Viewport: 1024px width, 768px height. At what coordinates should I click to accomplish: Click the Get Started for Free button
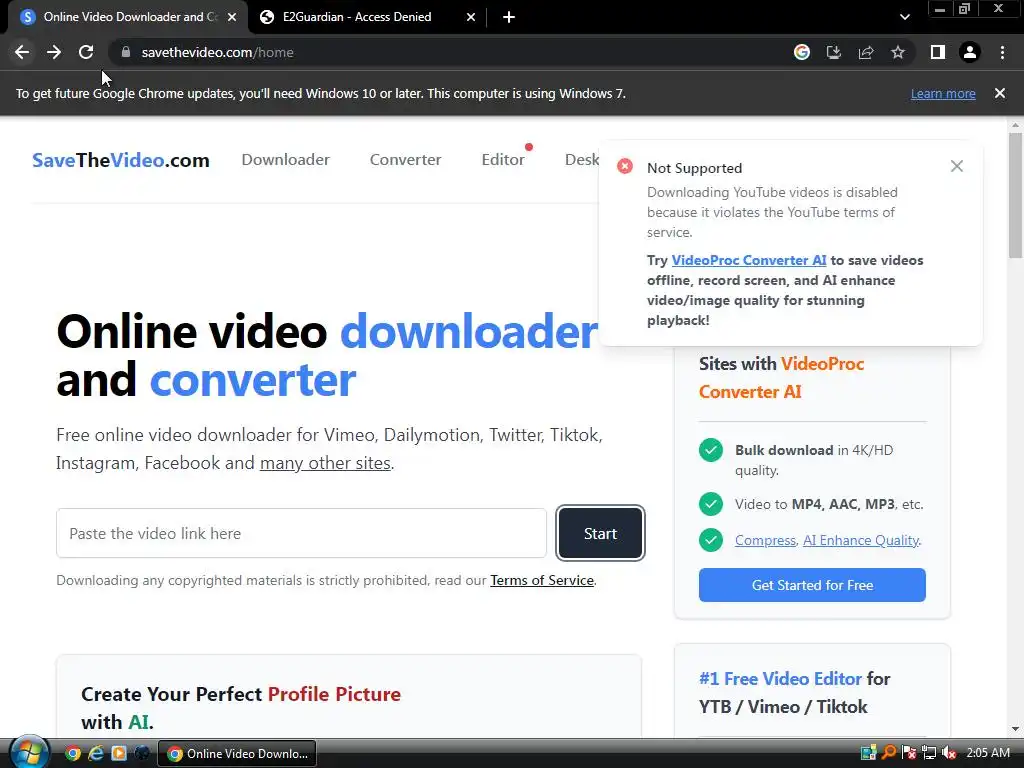[812, 585]
